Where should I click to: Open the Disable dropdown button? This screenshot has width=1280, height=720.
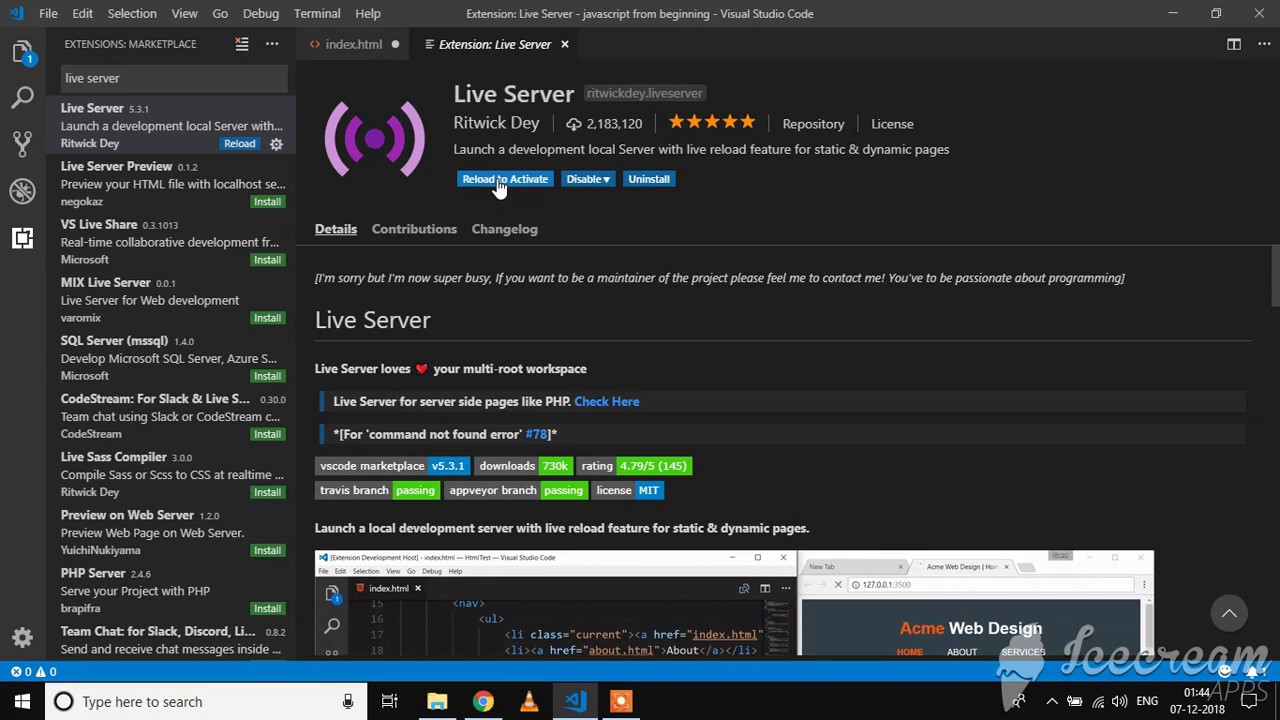587,179
